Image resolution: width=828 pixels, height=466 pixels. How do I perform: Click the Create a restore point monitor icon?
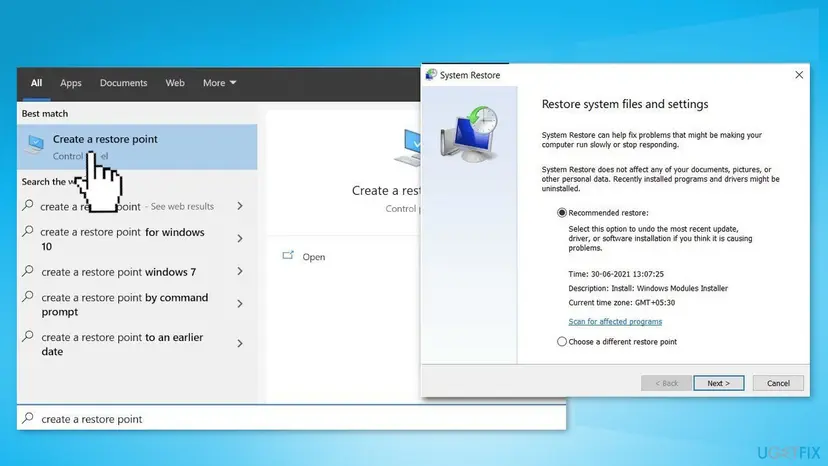[35, 144]
